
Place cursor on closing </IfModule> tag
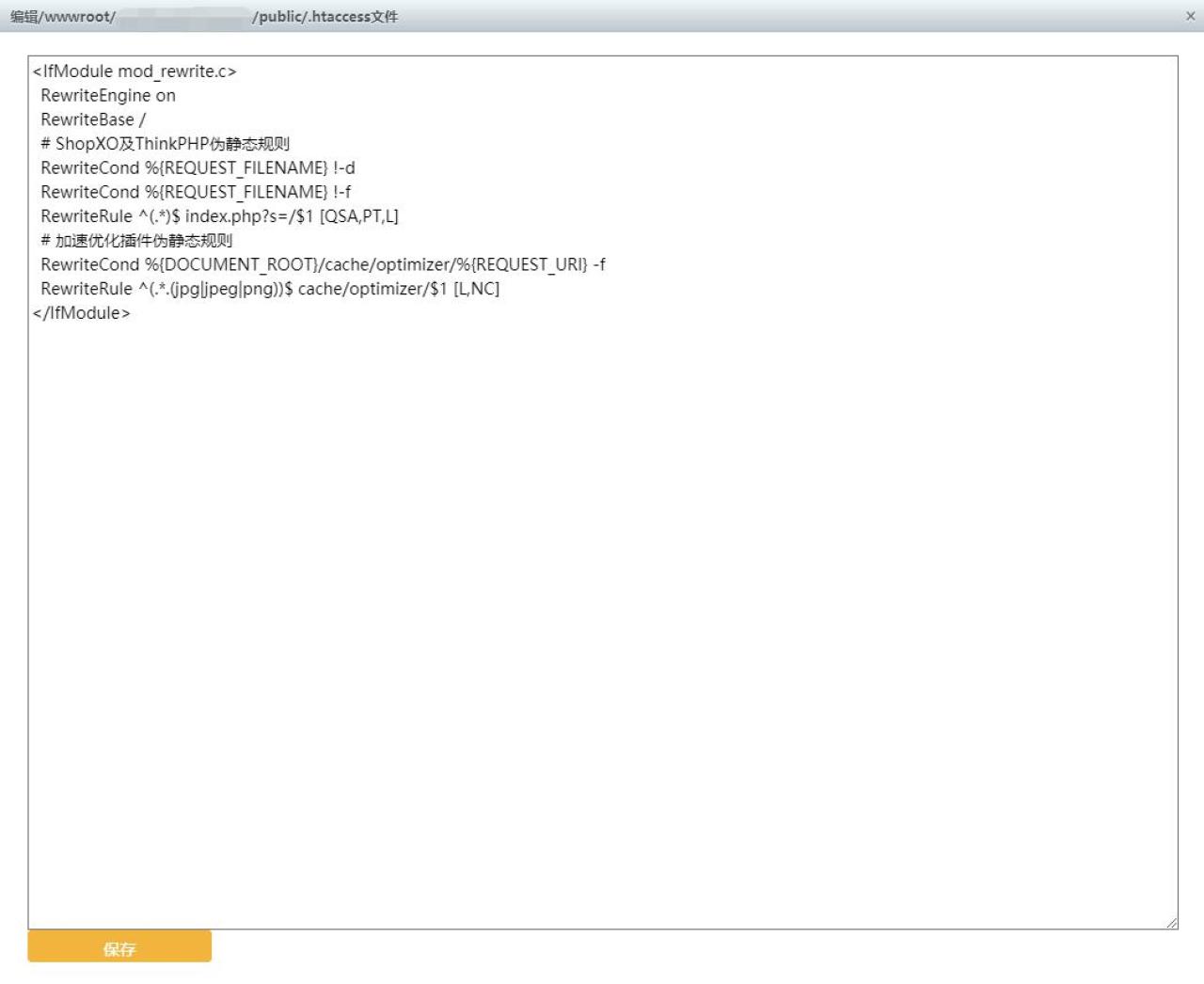point(82,313)
